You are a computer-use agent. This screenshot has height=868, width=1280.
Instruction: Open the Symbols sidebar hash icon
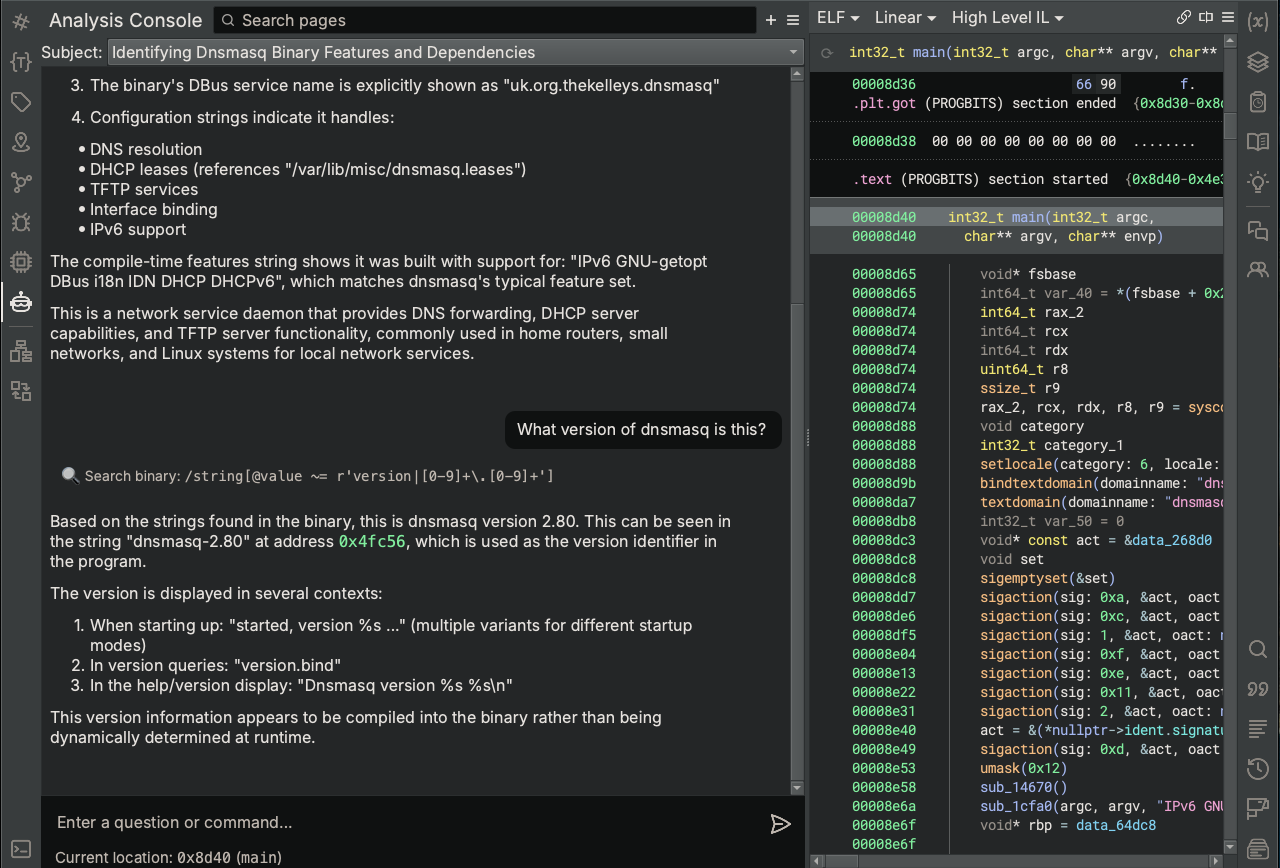pos(20,21)
